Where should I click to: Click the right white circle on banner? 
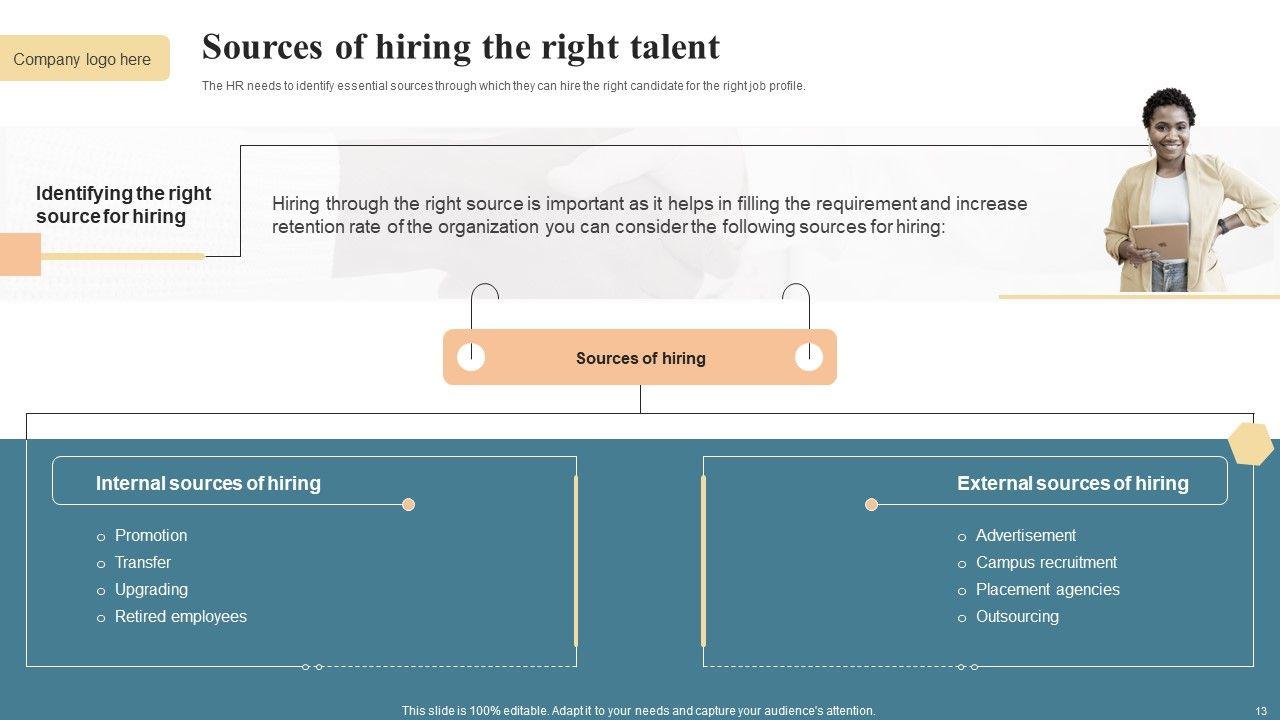(808, 357)
